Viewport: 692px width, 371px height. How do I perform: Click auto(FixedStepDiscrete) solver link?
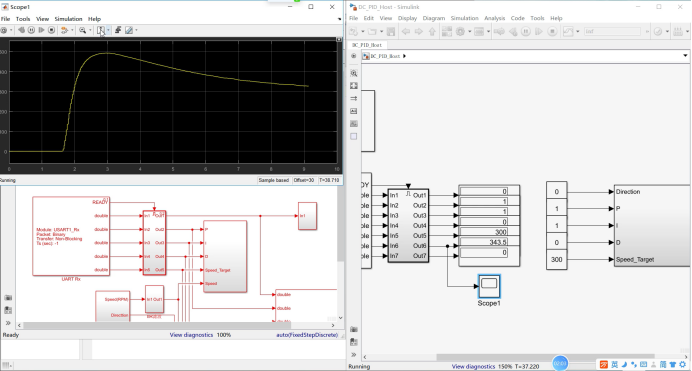coord(307,335)
